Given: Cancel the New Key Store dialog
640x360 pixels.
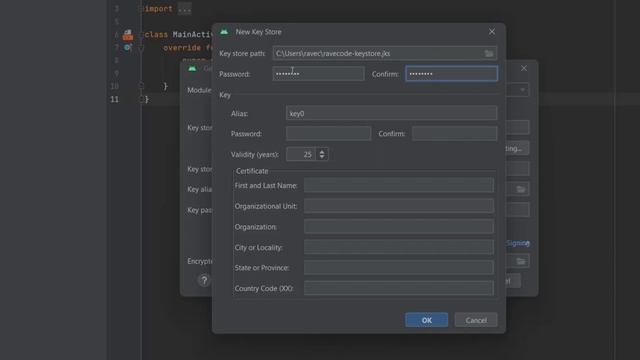Looking at the screenshot, I should point(476,320).
